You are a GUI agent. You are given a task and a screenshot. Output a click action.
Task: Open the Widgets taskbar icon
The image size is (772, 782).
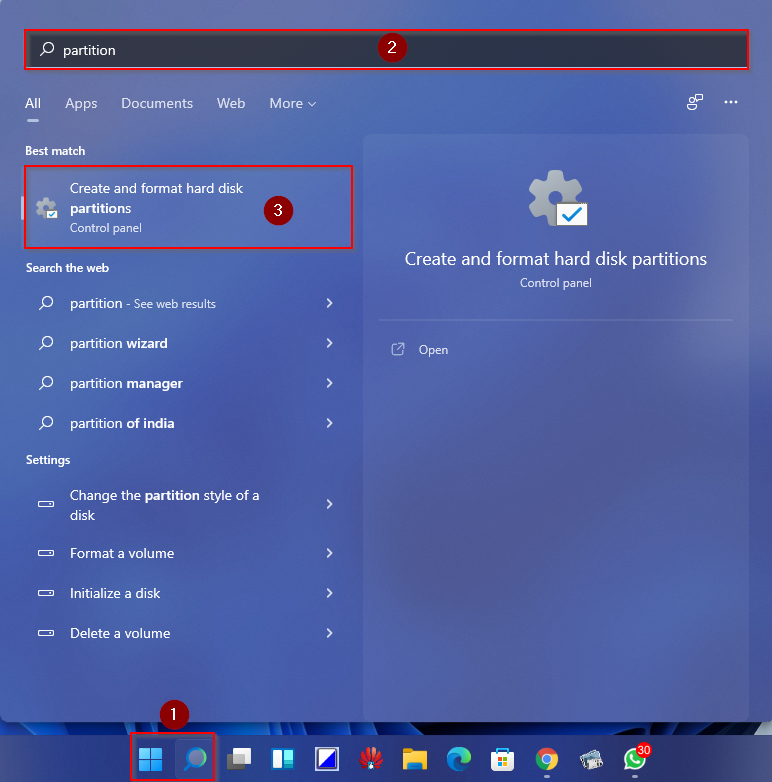click(x=283, y=759)
